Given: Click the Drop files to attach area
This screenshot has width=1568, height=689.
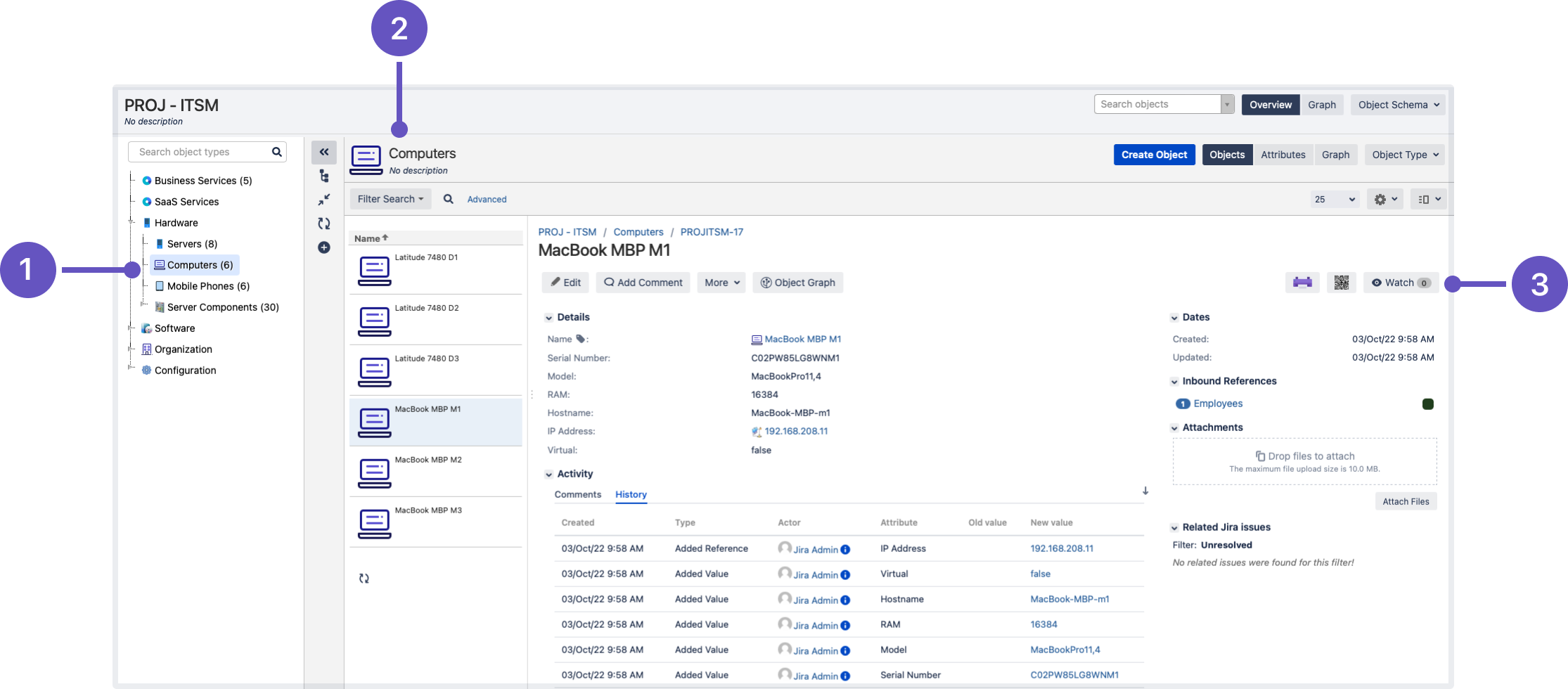Looking at the screenshot, I should (x=1304, y=461).
